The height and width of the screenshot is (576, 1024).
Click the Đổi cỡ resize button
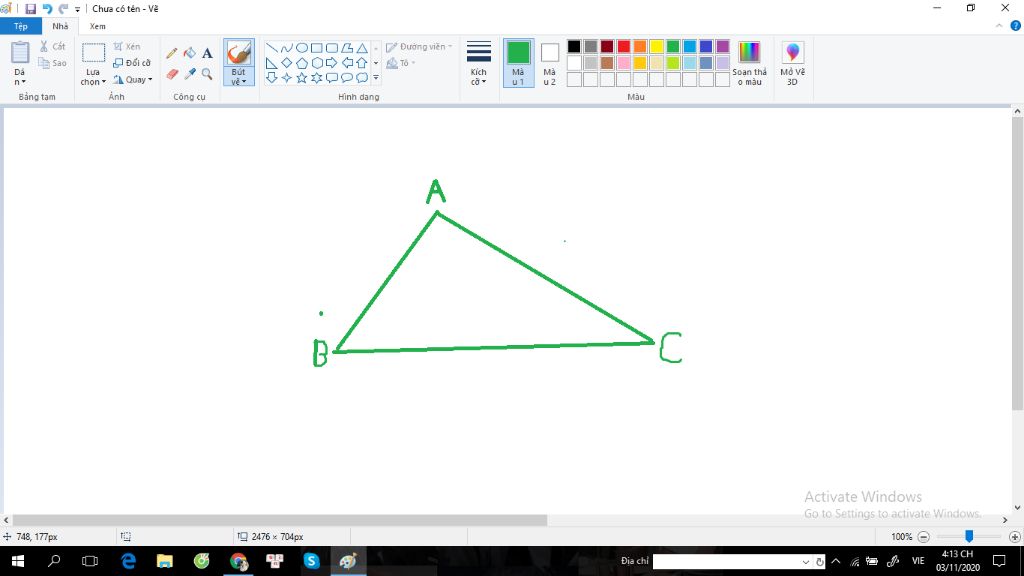tap(132, 63)
